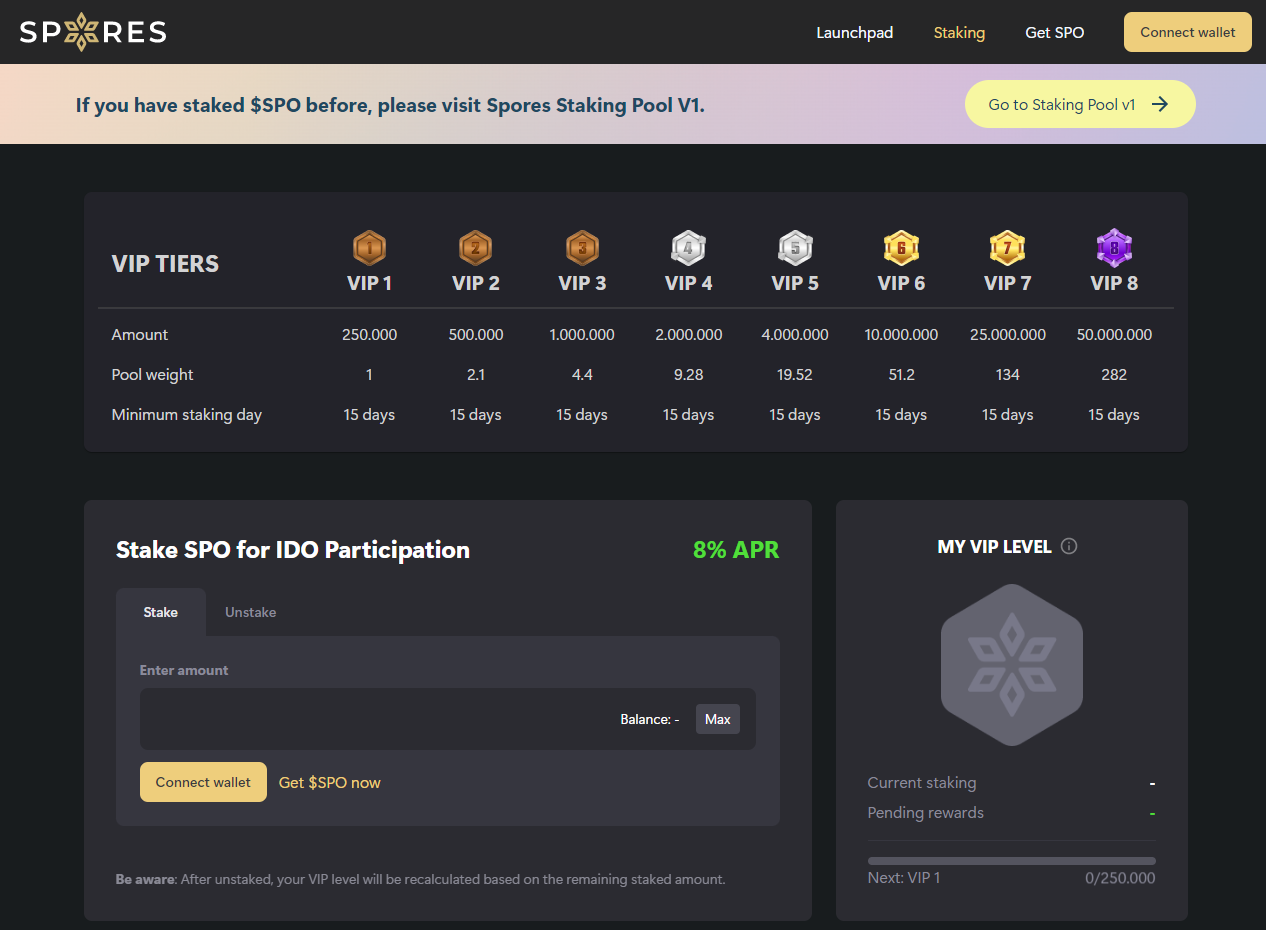Click the Current staking label

[x=922, y=783]
